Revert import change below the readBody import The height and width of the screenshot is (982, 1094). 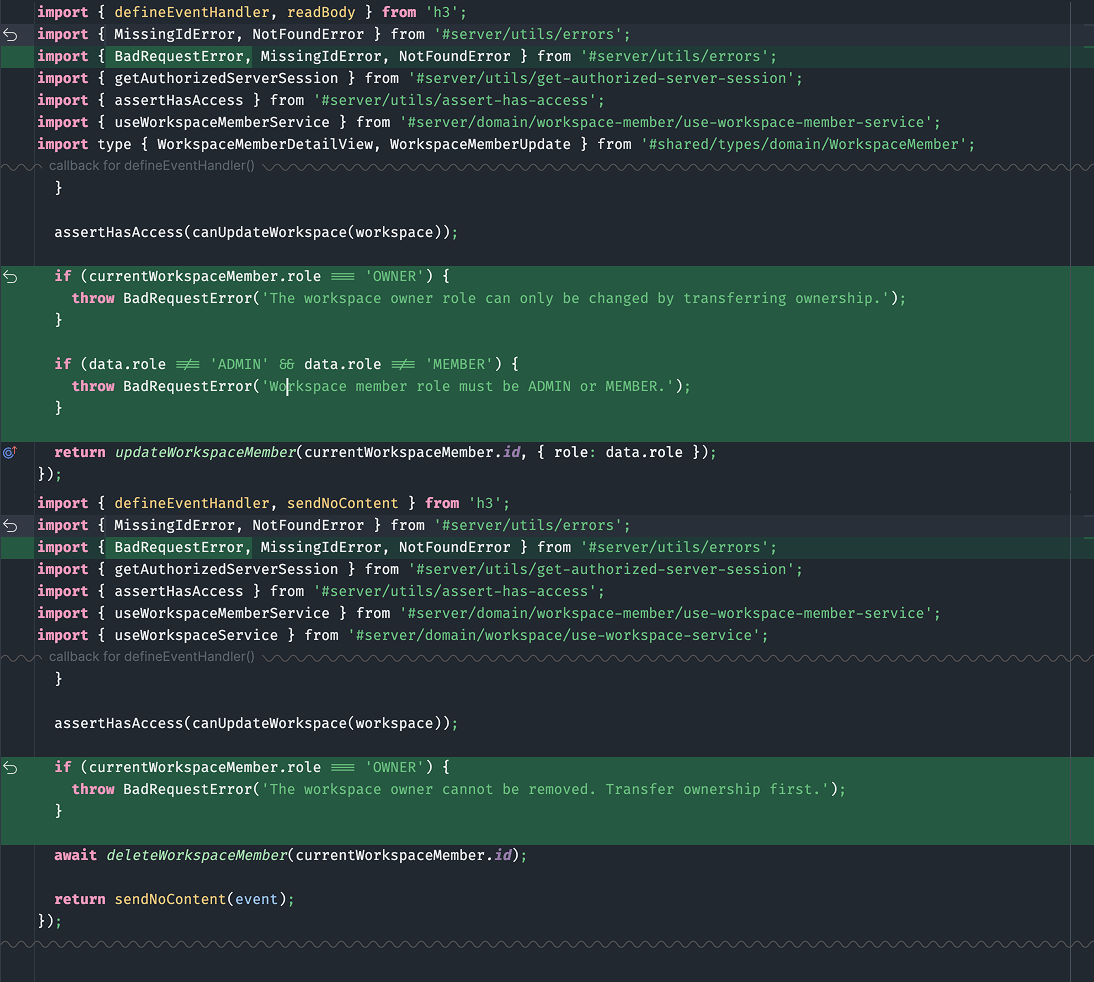[x=10, y=34]
